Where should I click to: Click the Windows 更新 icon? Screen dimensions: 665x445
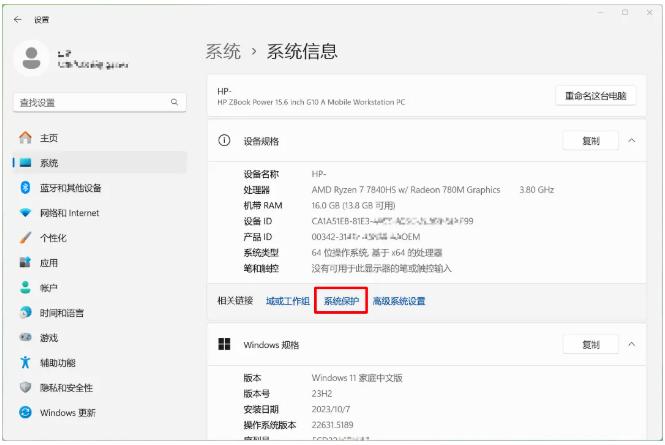tap(25, 412)
